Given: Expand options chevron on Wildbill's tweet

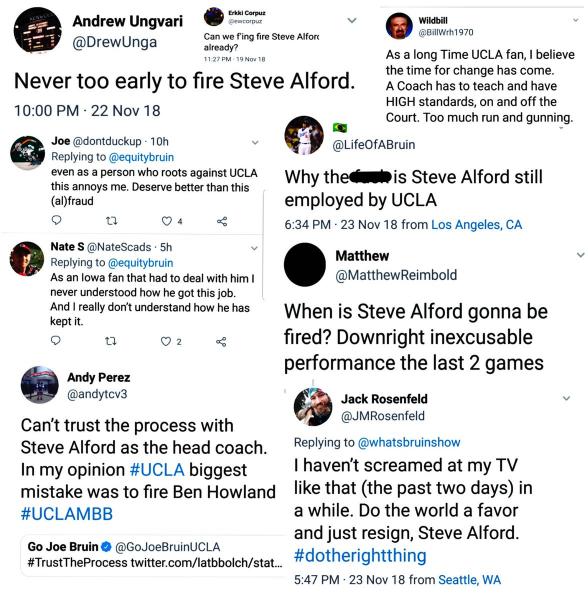Looking at the screenshot, I should (x=575, y=20).
